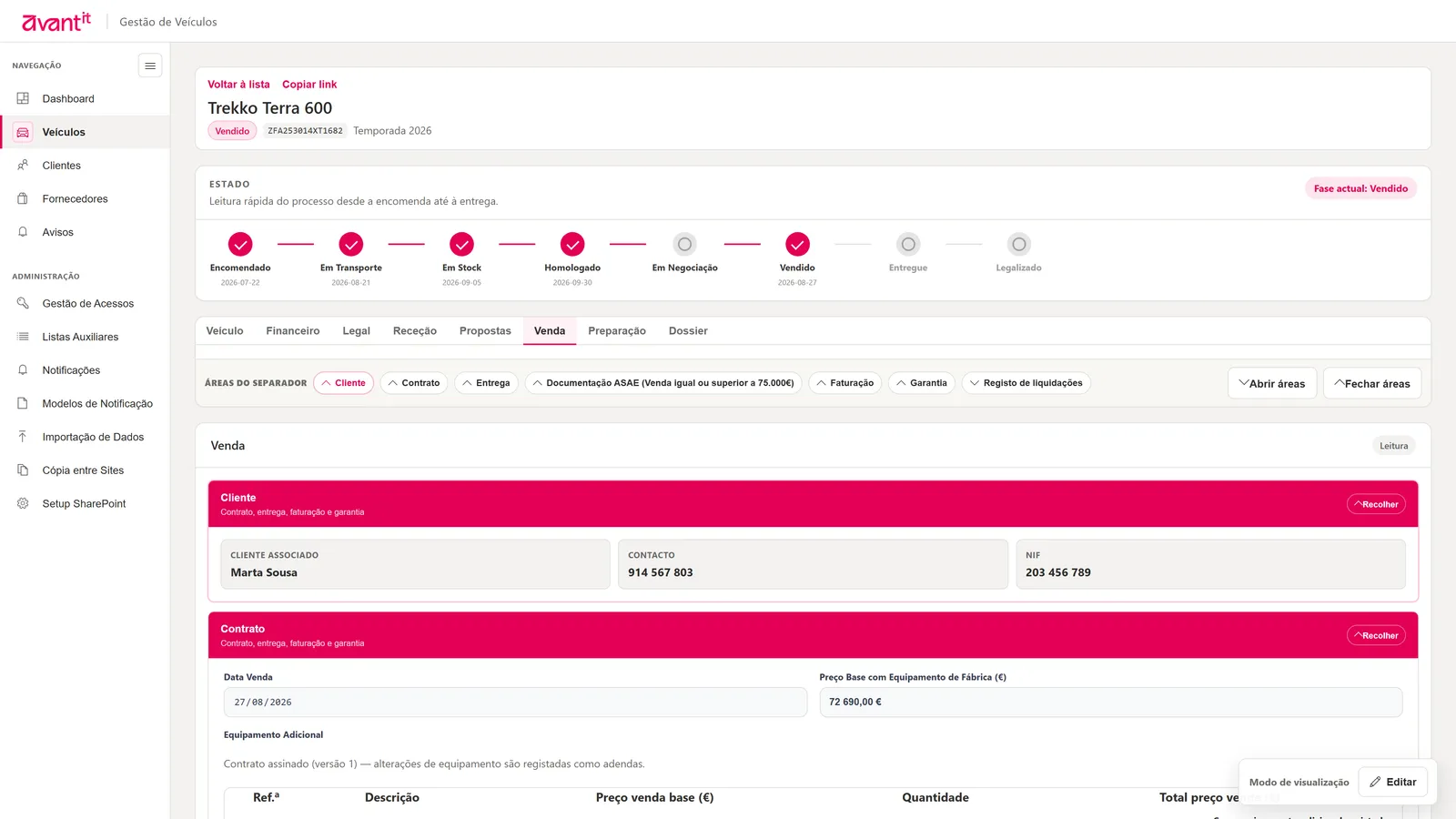Click the Legalizado step circle
Viewport: 1456px width, 819px height.
[1019, 244]
